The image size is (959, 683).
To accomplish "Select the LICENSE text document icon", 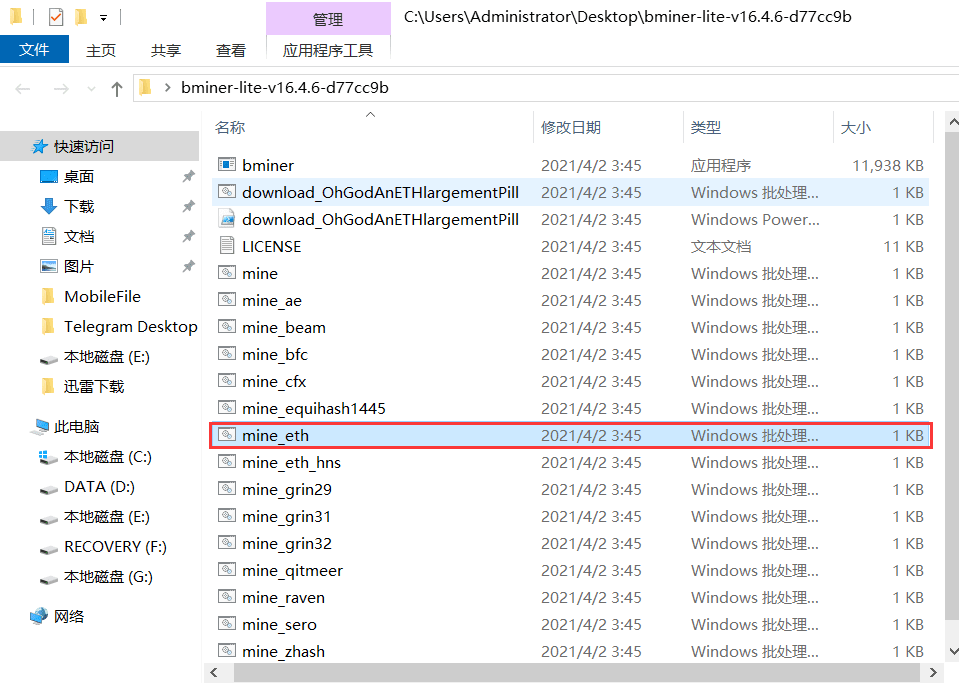I will (x=227, y=246).
